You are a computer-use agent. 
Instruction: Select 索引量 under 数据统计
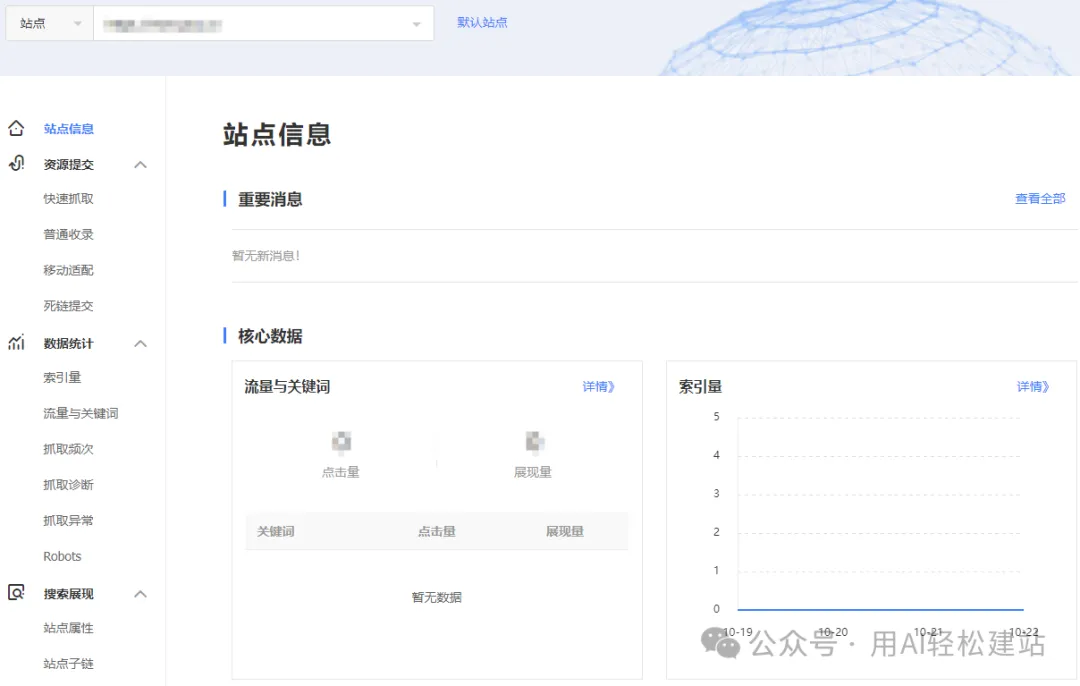coord(64,377)
